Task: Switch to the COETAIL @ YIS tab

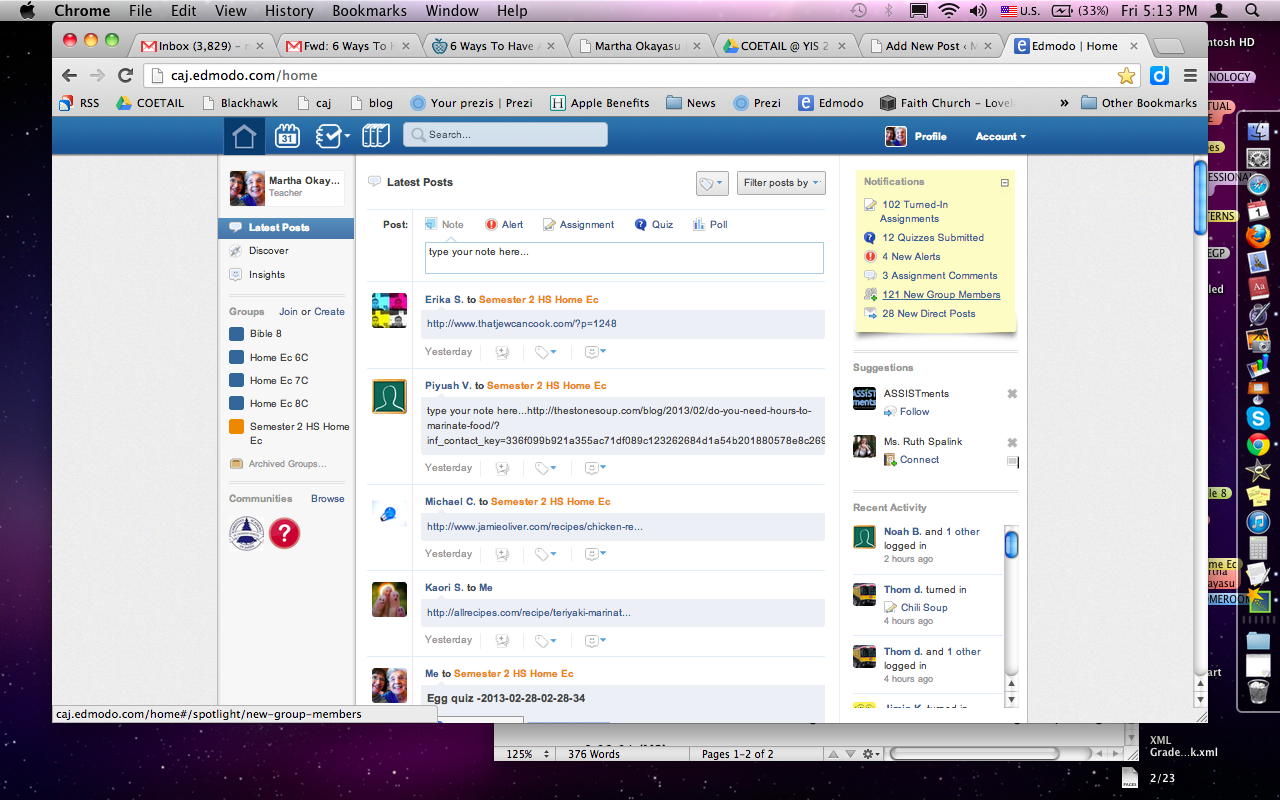Action: point(784,46)
